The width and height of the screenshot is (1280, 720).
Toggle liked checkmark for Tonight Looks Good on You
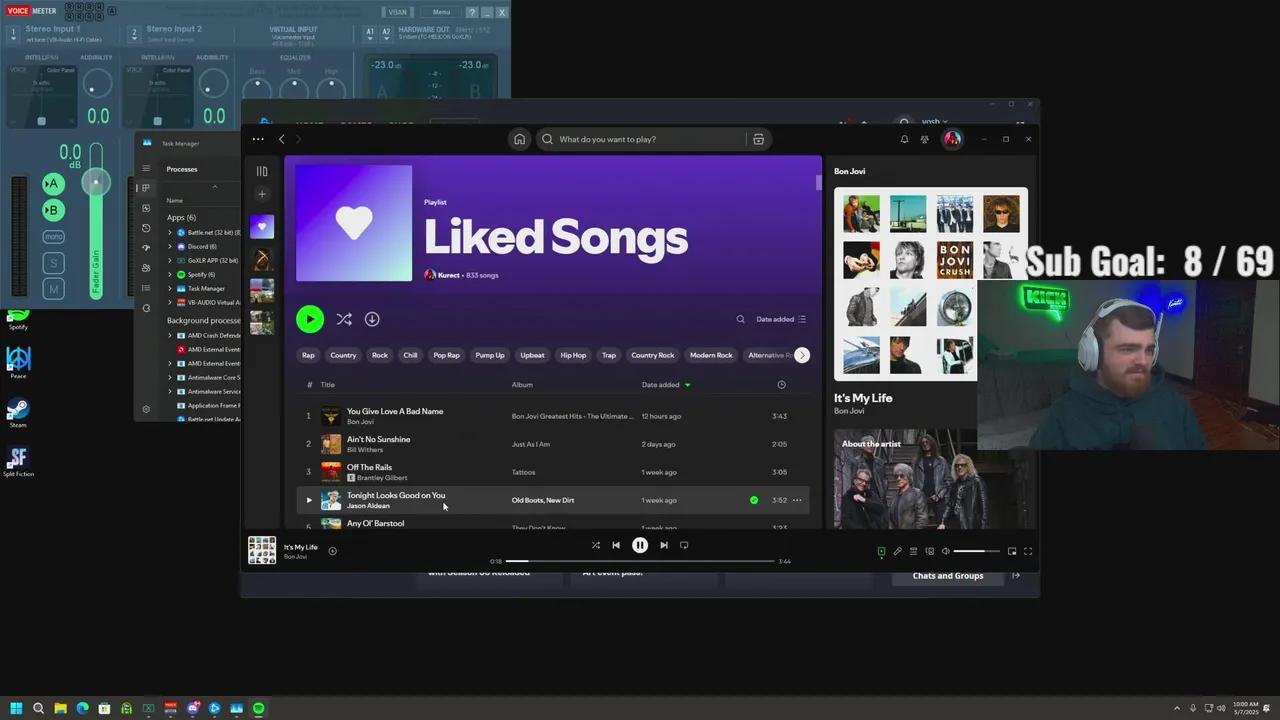tap(754, 500)
